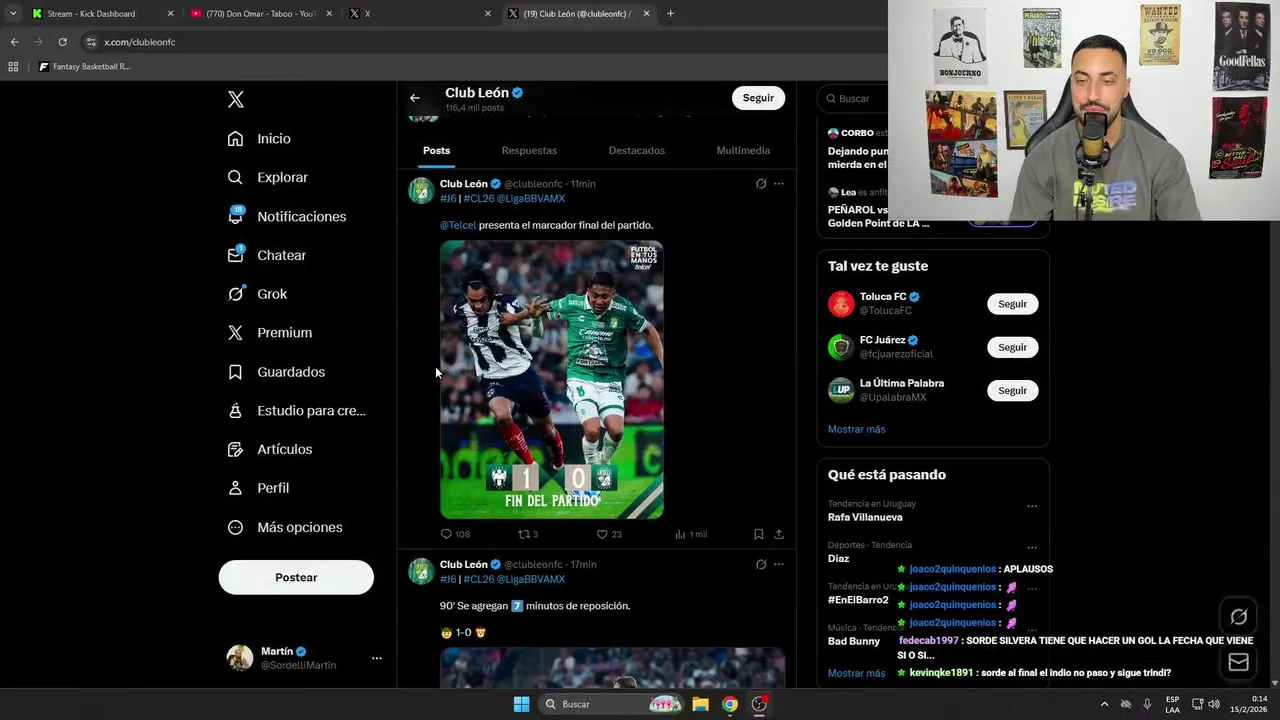Click the X search Buscar field

[x=855, y=98]
